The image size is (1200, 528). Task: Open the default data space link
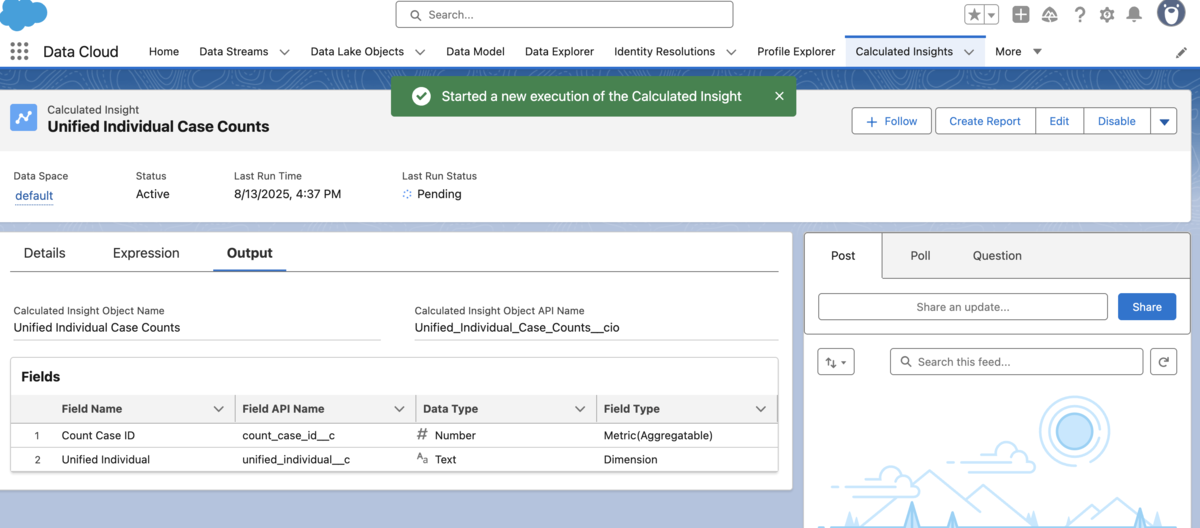34,196
